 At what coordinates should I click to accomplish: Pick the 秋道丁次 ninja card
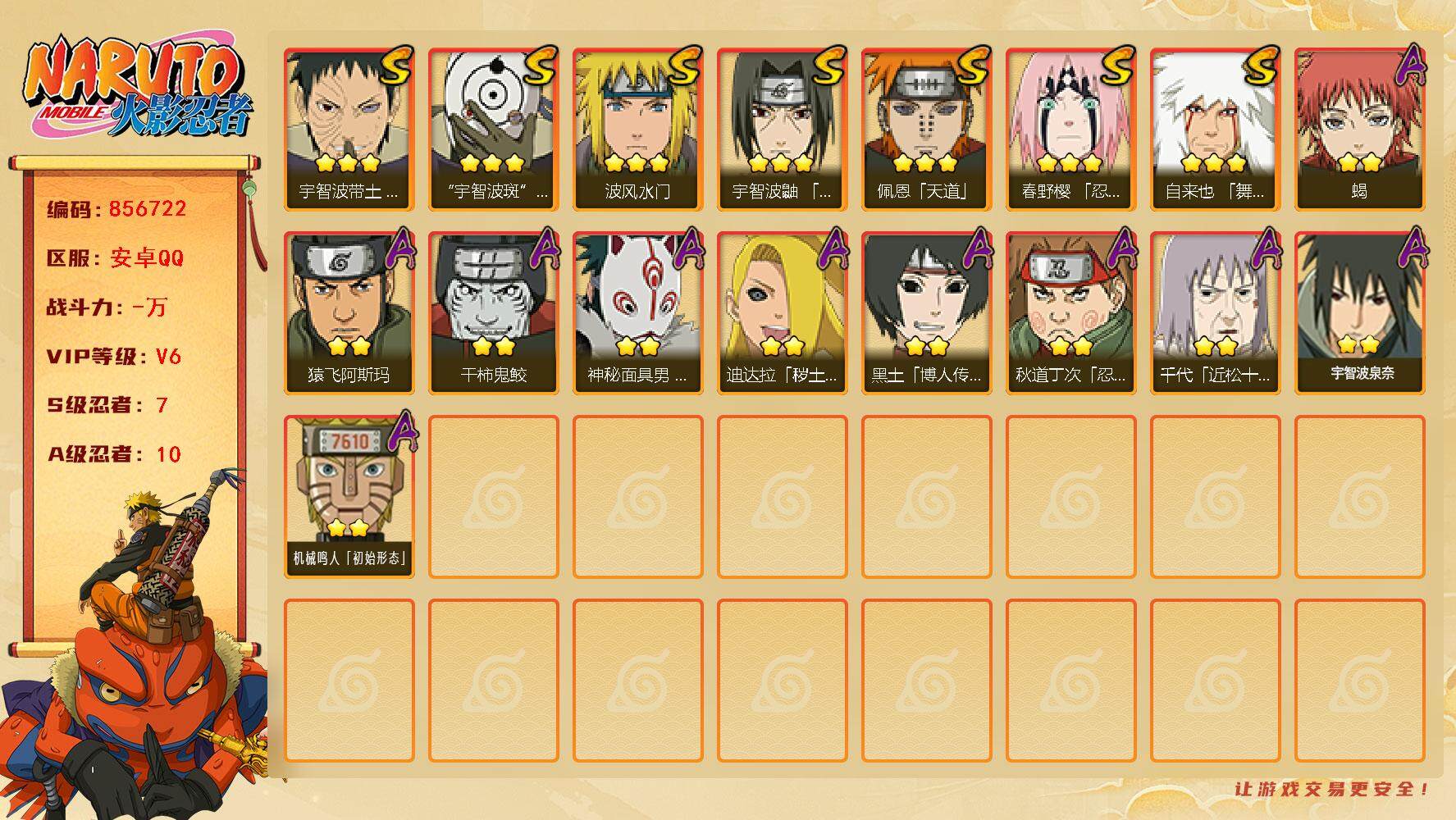[1070, 313]
